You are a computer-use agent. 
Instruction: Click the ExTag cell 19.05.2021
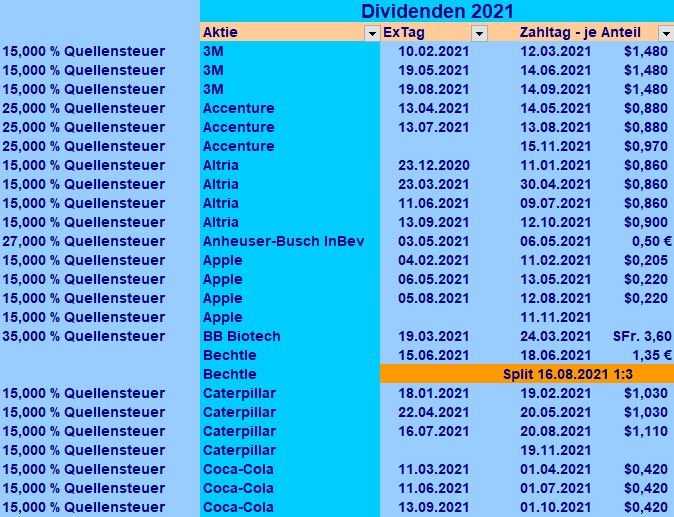[x=433, y=70]
